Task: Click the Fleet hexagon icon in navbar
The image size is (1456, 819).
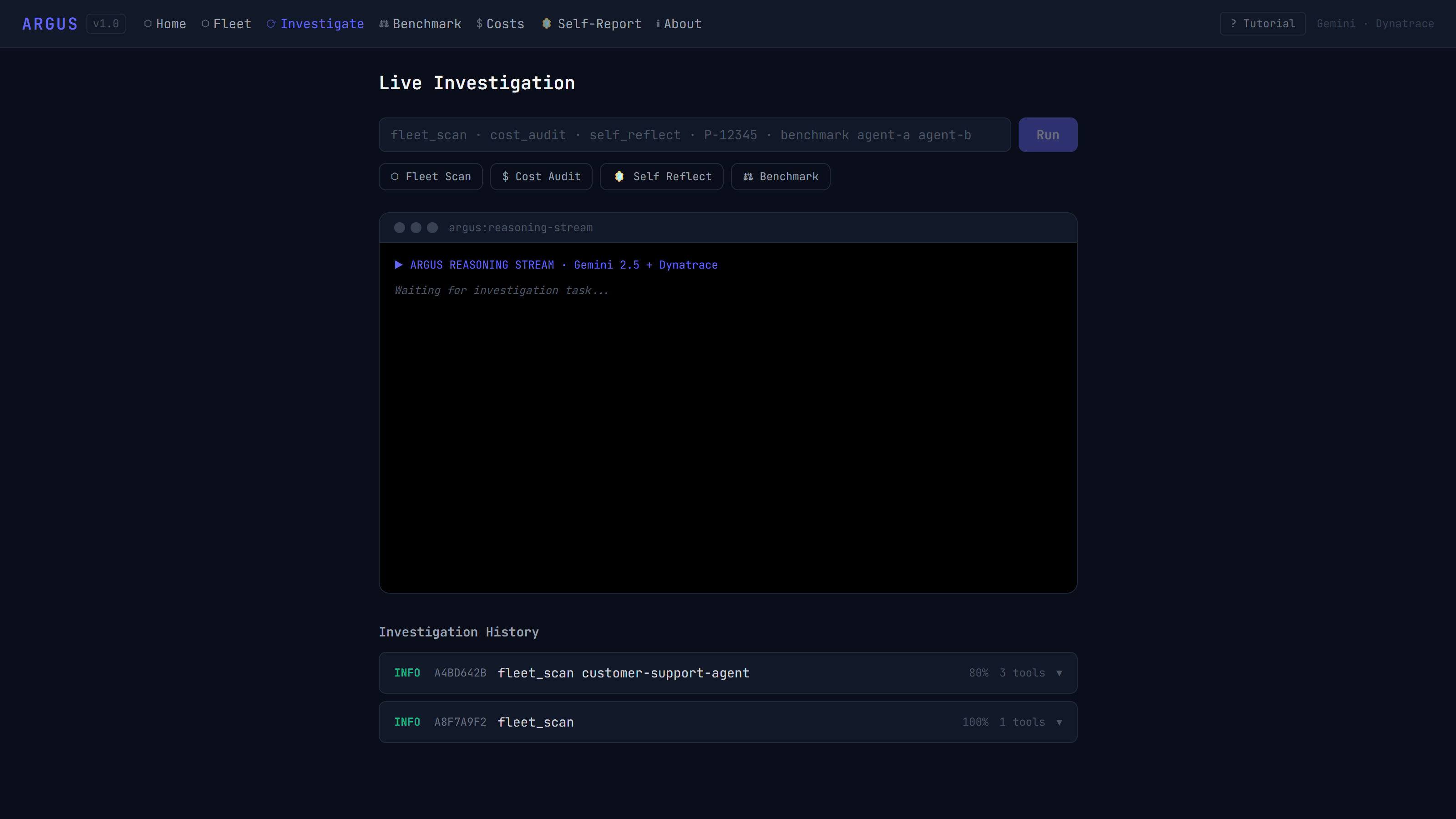Action: tap(205, 24)
